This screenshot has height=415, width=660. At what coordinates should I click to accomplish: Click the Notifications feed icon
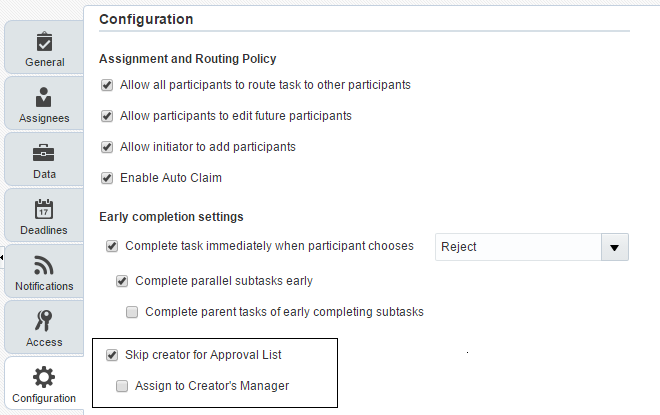44,265
